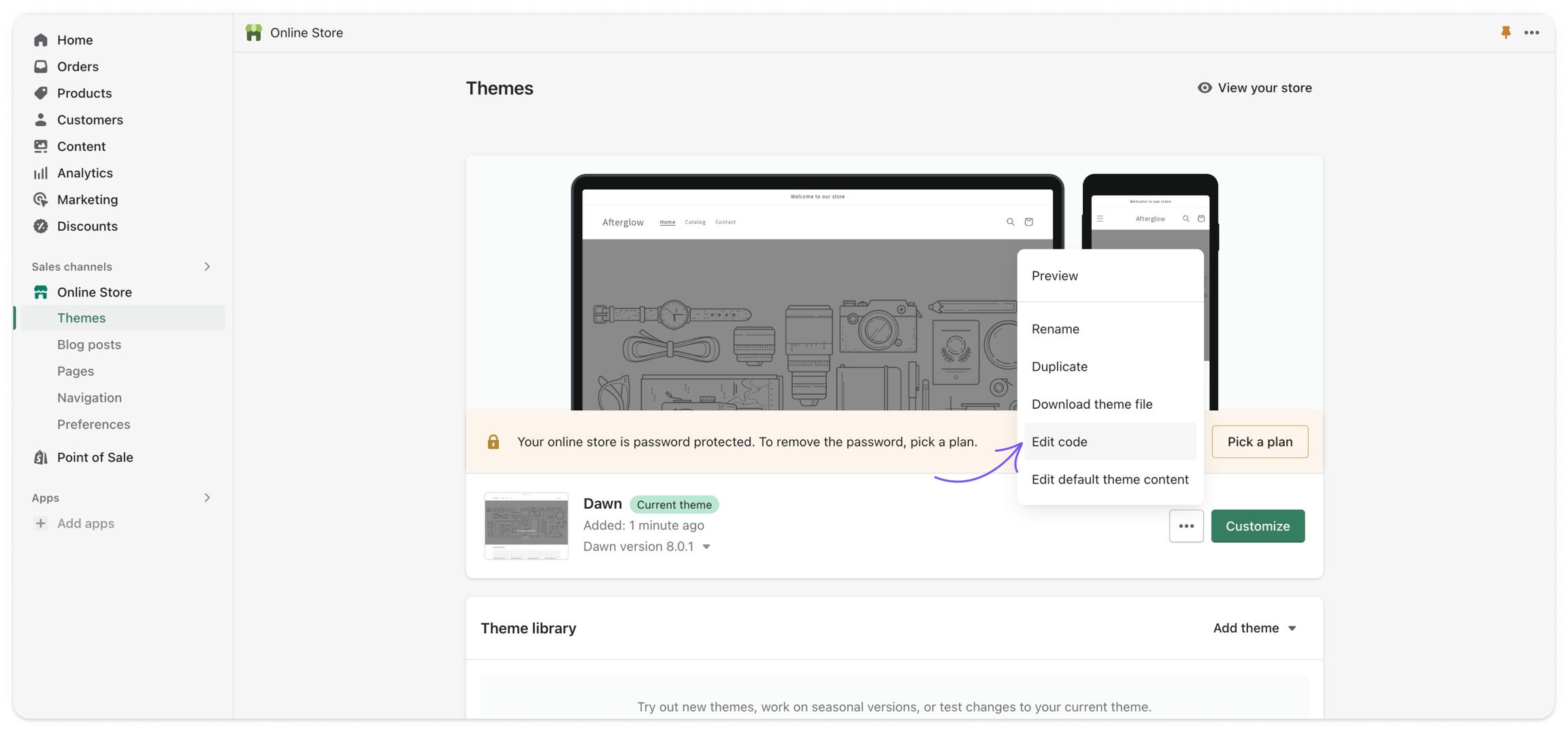This screenshot has width=1568, height=732.
Task: Click the Dawn theme thumbnail image
Action: [x=526, y=526]
